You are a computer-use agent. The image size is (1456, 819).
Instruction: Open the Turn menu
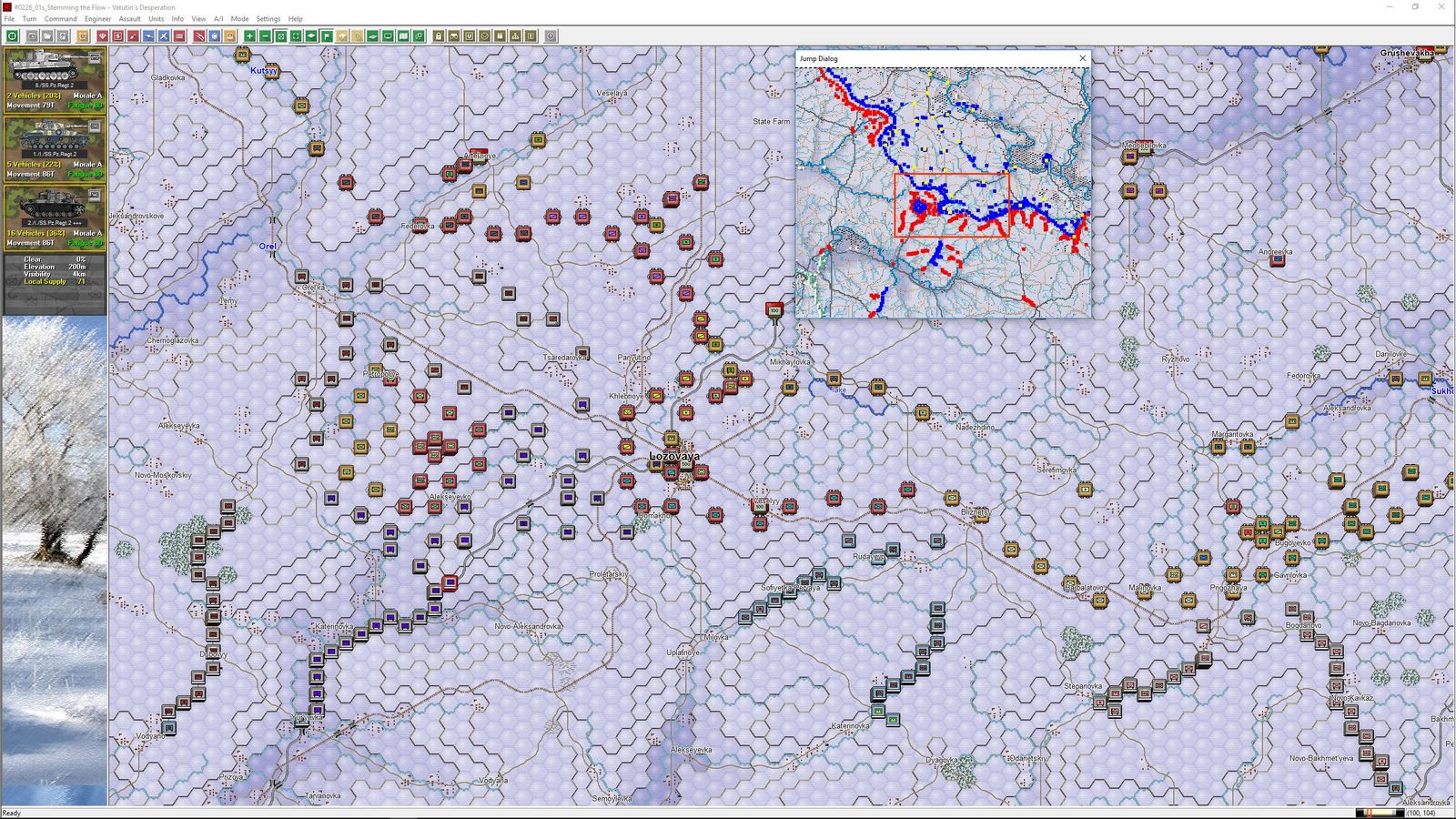[x=29, y=18]
